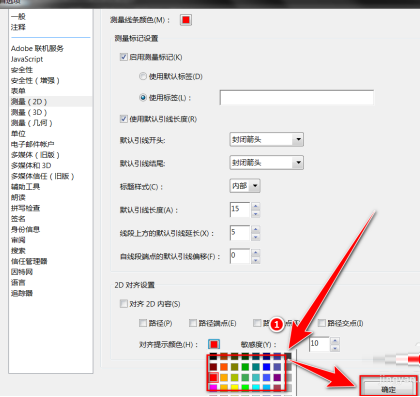Image resolution: width=420 pixels, height=397 pixels.
Task: Click the 敏感度 field showing 10
Action: click(x=319, y=344)
